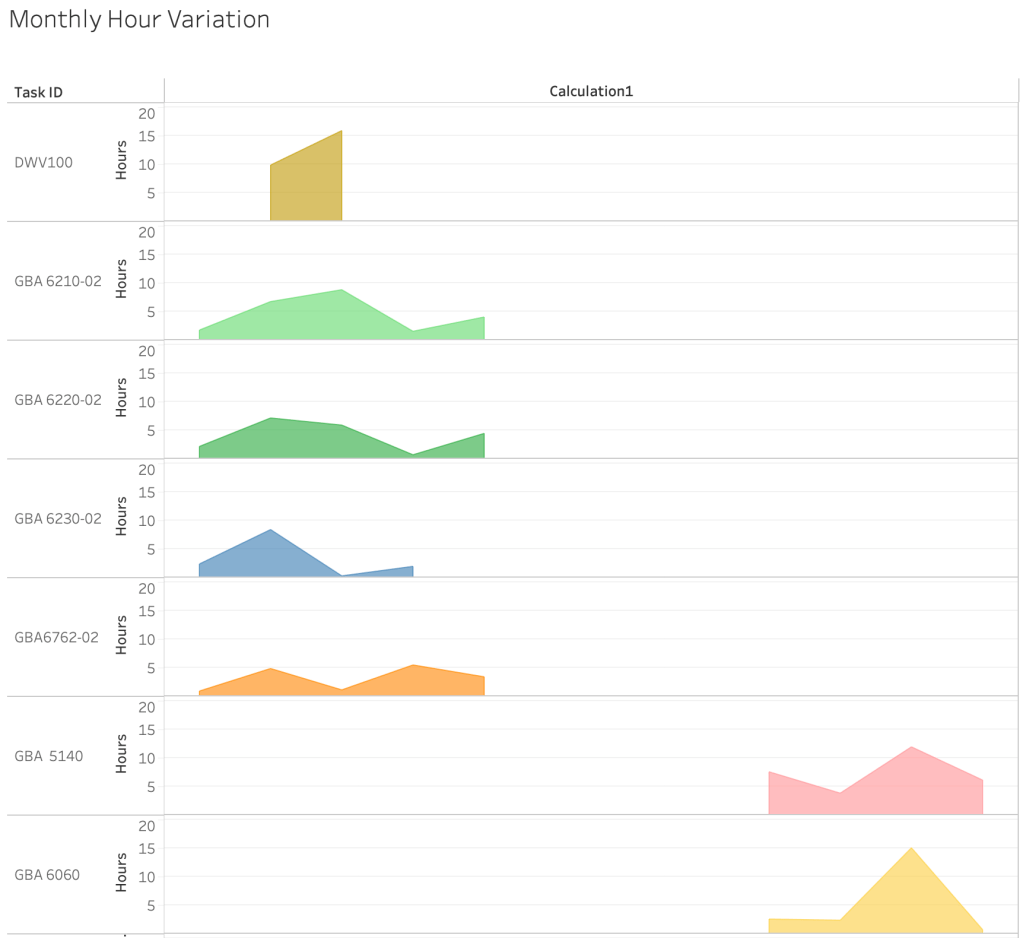Select the Task ID column header
Viewport: 1023px width, 938px height.
pos(39,93)
